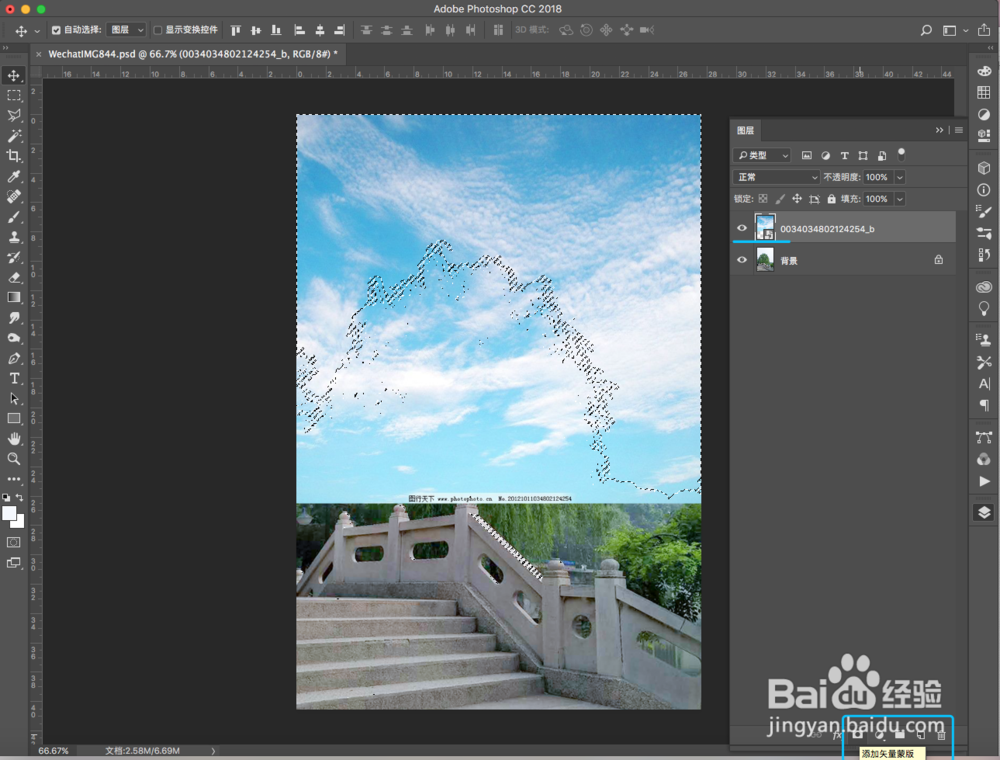Screen dimensions: 1000x760
Task: Open the Gradient tool
Action: pyautogui.click(x=14, y=298)
